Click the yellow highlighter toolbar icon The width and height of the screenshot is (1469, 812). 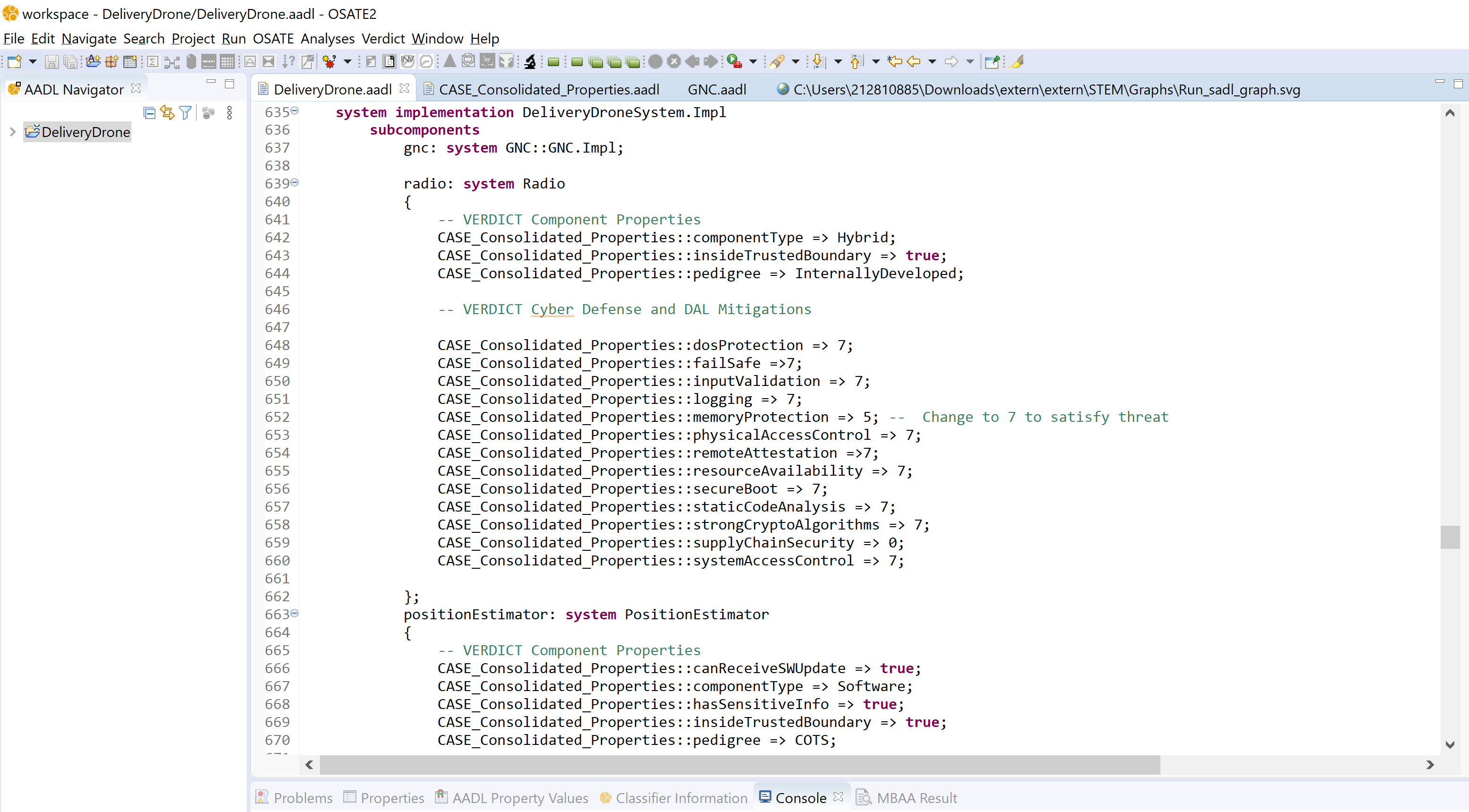click(1017, 61)
